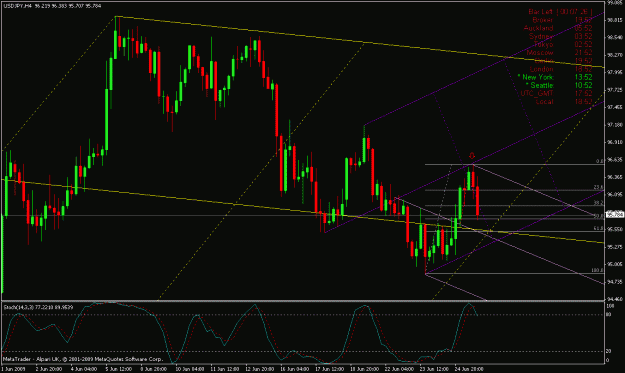Select the Fibonacci 61.8 level label

(x=599, y=229)
